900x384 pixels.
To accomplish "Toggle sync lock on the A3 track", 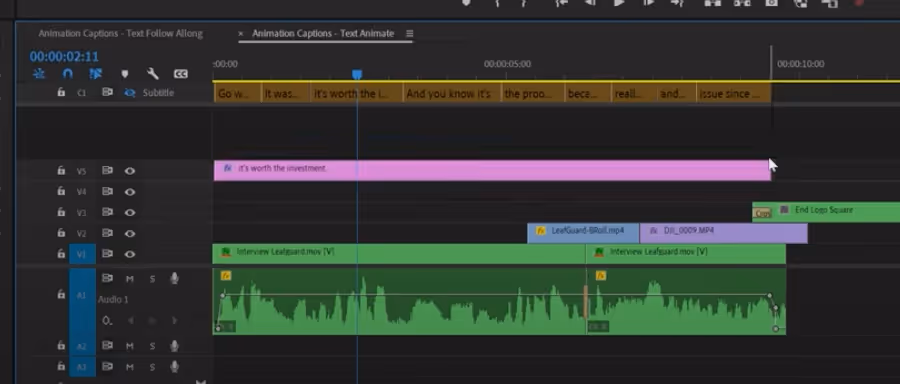I will (x=107, y=366).
